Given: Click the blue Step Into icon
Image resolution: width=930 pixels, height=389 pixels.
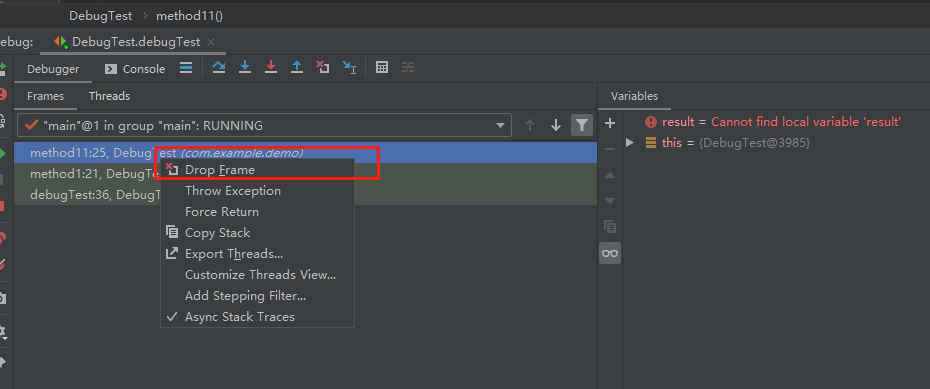Looking at the screenshot, I should [x=245, y=68].
